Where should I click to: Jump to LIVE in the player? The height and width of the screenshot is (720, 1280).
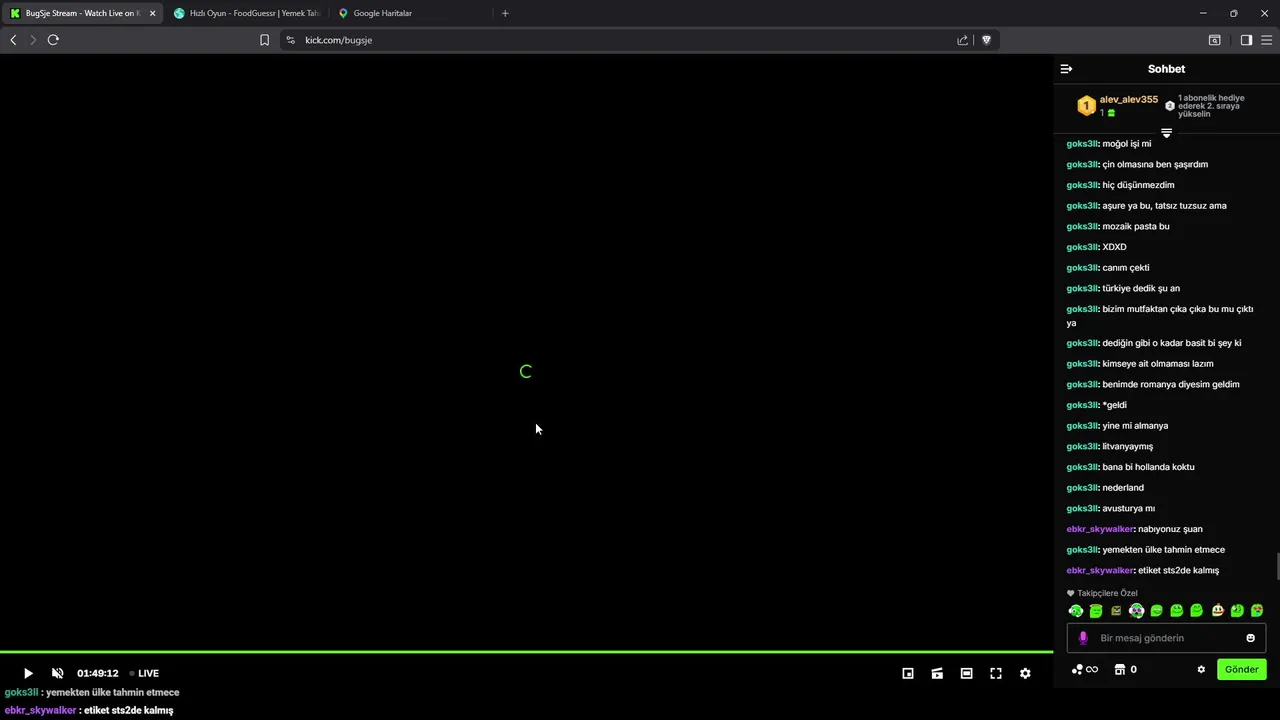pyautogui.click(x=144, y=674)
